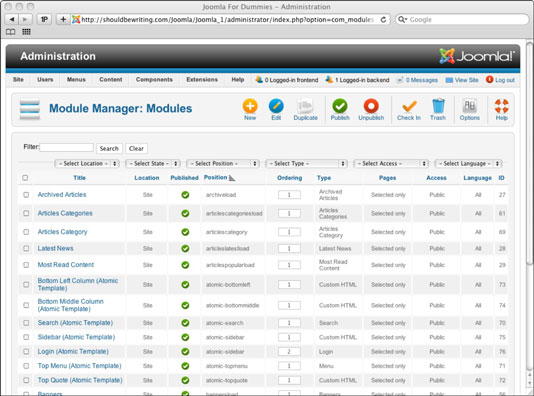
Task: Toggle published status for Search (Atomic Template)
Action: pos(185,323)
